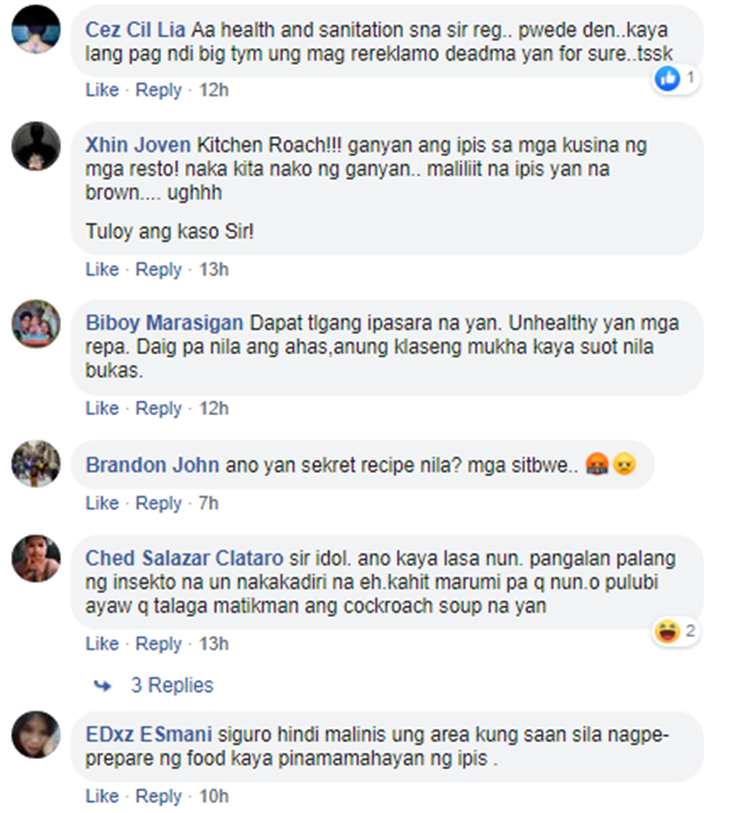Like Ched Salazar Clataro's cockroach soup comment
750x813 pixels.
point(102,644)
